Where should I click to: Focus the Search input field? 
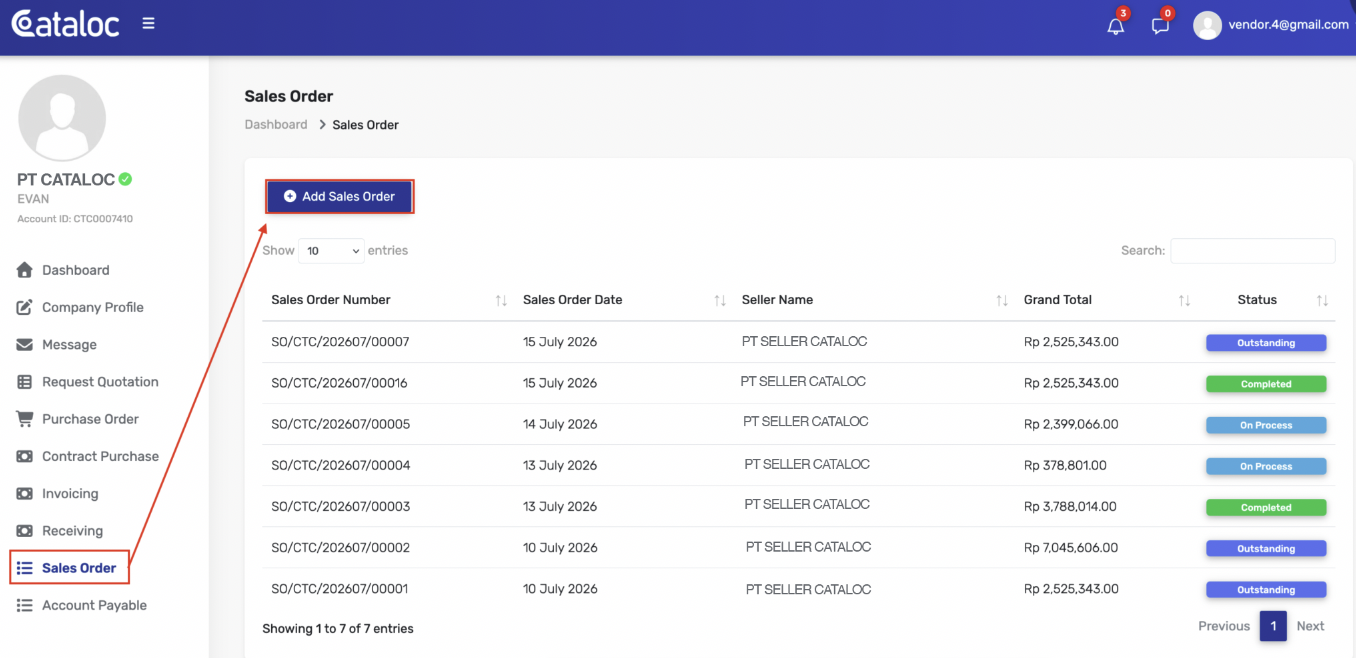pos(1252,251)
